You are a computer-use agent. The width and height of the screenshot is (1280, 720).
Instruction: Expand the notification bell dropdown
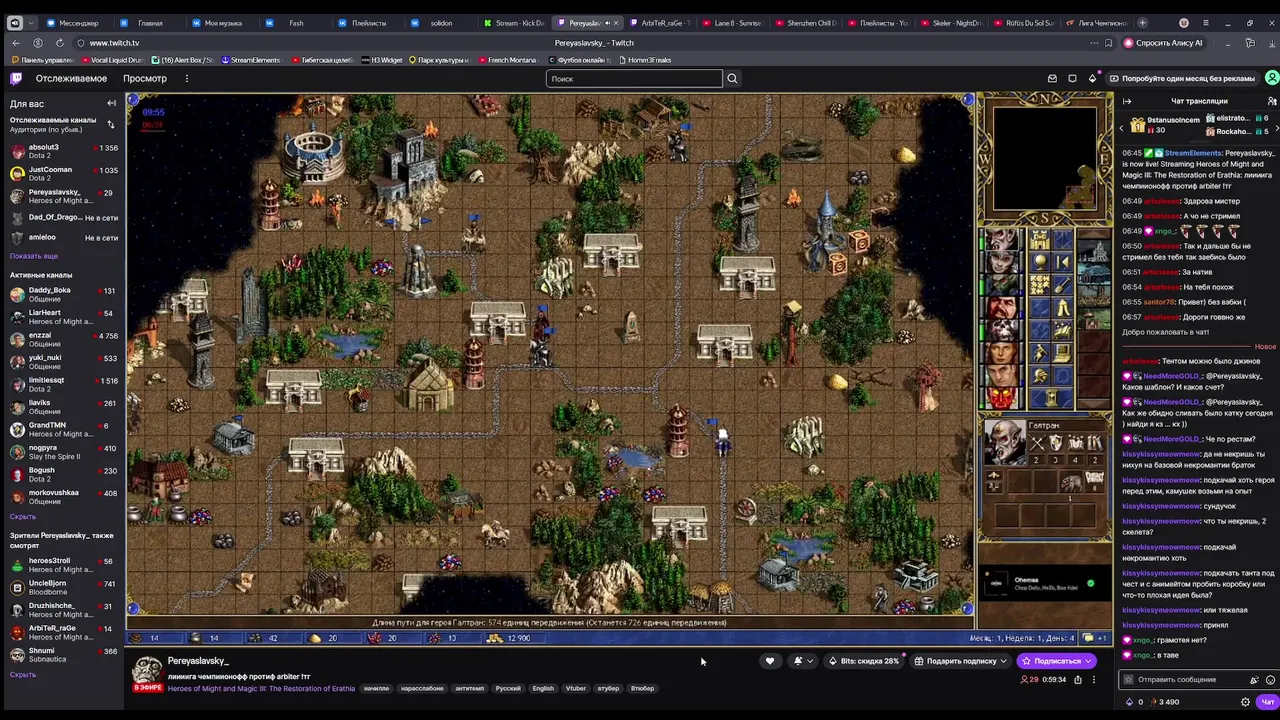(x=803, y=661)
